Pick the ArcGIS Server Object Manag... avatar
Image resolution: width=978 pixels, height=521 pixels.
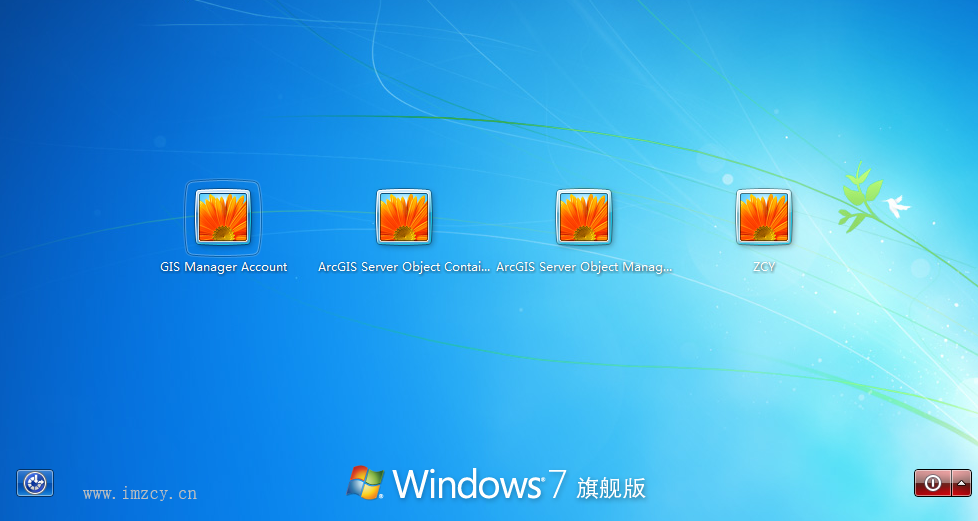[584, 217]
